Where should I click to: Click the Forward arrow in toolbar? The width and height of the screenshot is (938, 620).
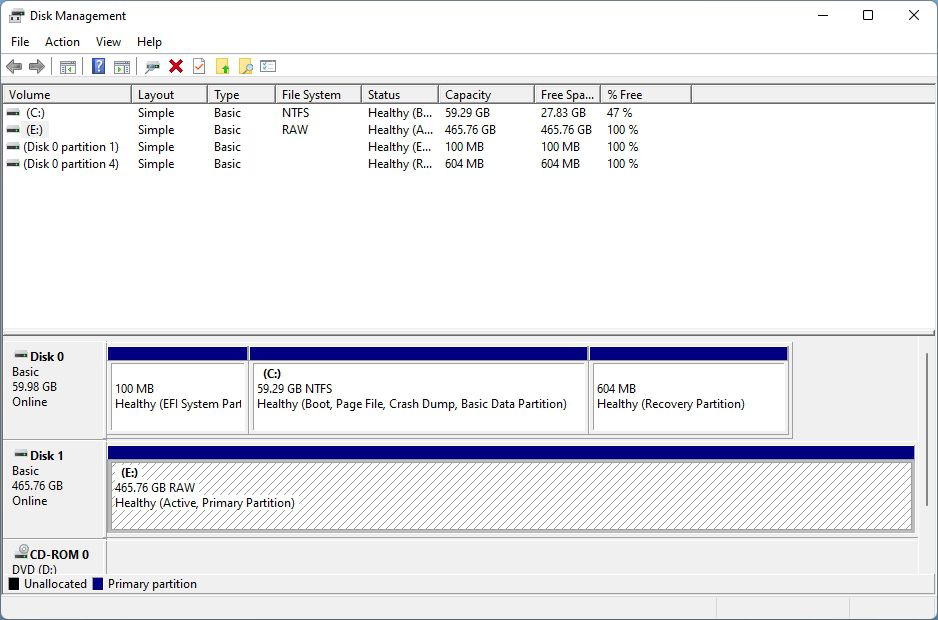37,67
